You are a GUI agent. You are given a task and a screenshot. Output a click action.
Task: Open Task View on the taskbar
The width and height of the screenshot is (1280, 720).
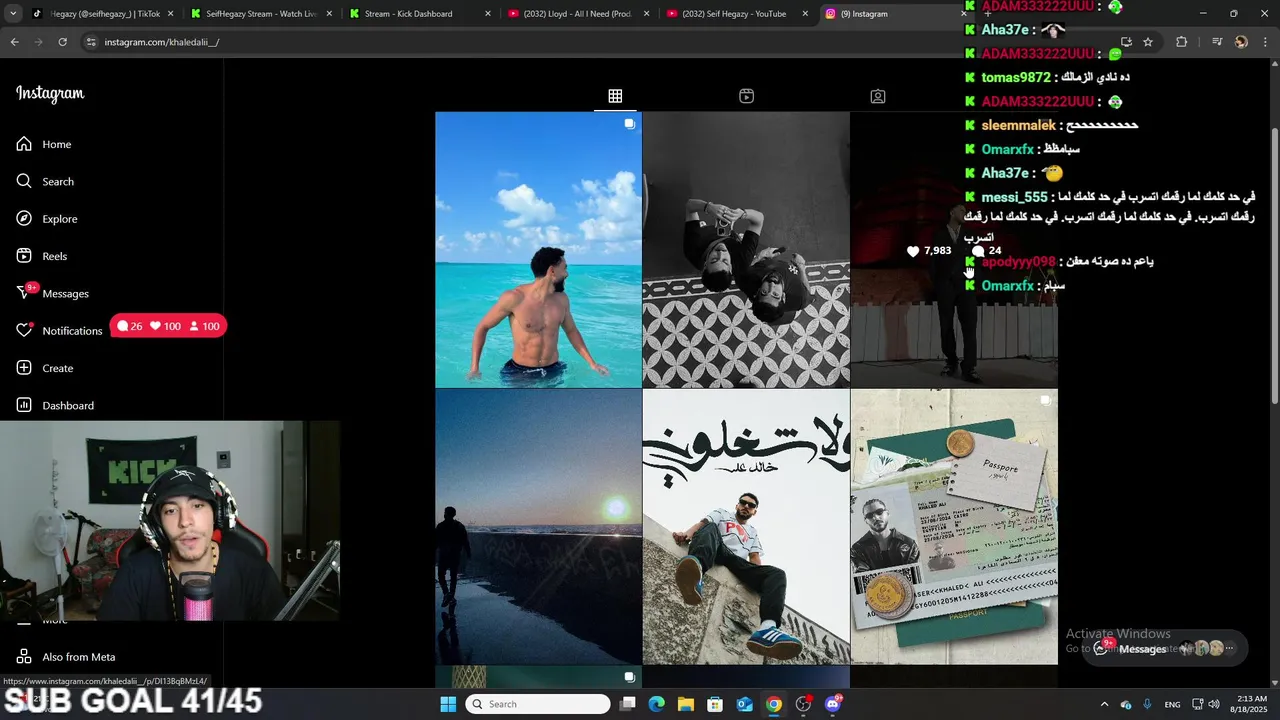point(628,704)
